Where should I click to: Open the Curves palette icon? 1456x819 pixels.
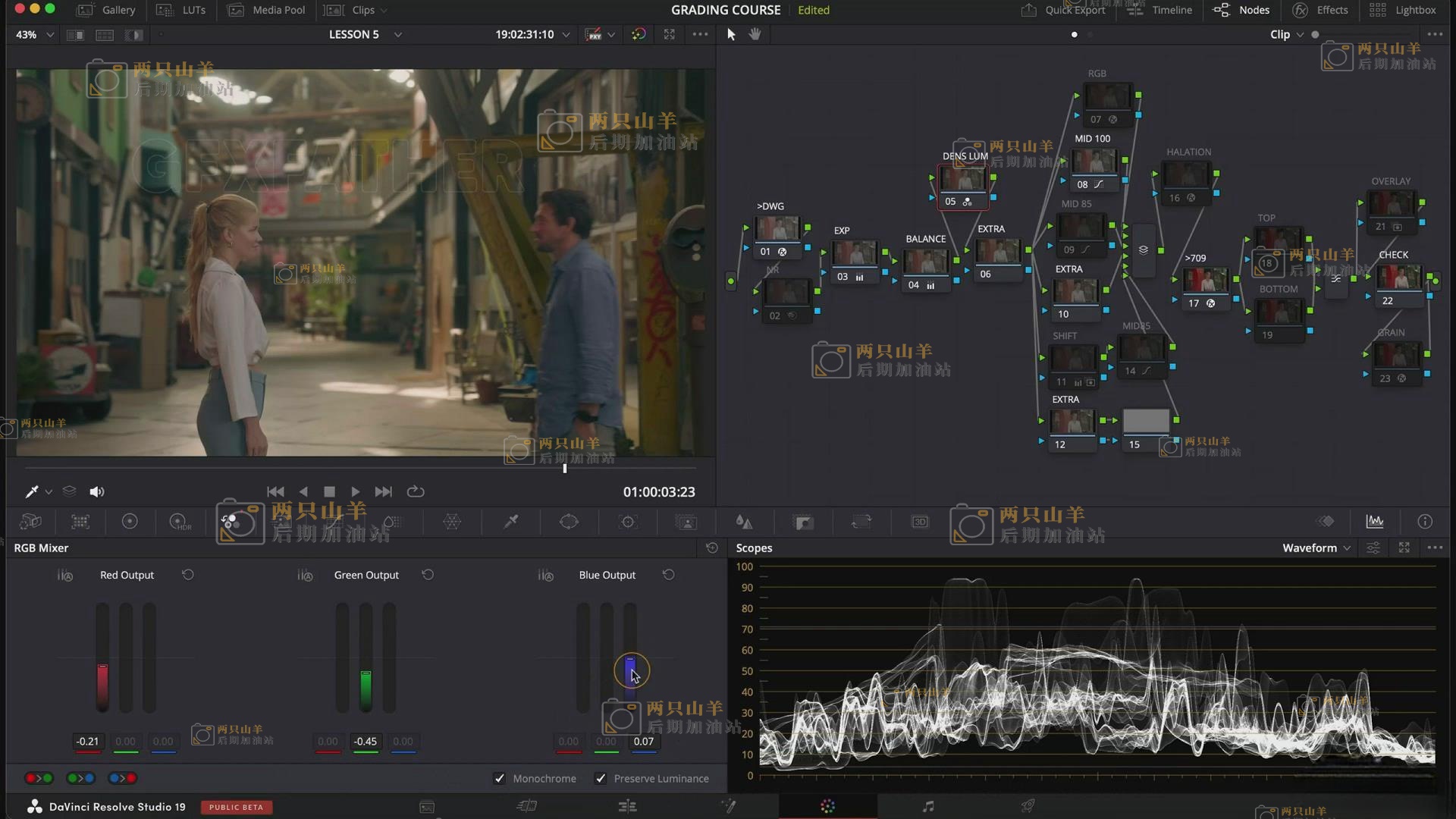(x=334, y=522)
